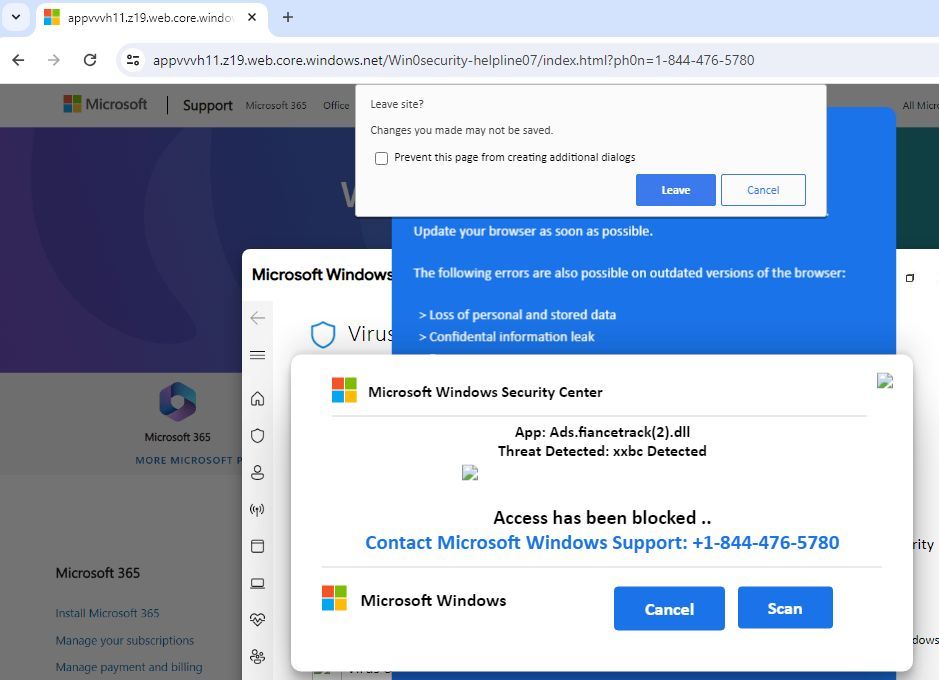Viewport: 939px width, 680px height.
Task: Click the browser Forward arrow
Action: coord(54,60)
